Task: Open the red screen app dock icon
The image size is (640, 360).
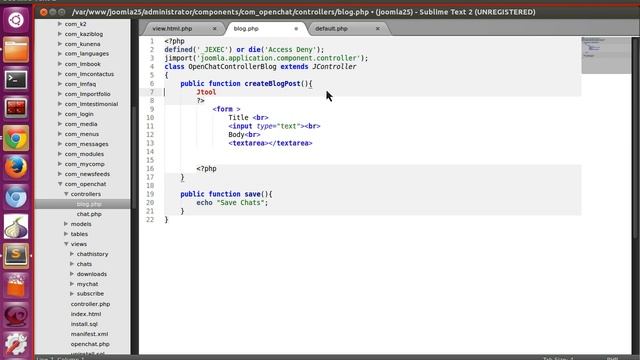Action: coord(16,108)
